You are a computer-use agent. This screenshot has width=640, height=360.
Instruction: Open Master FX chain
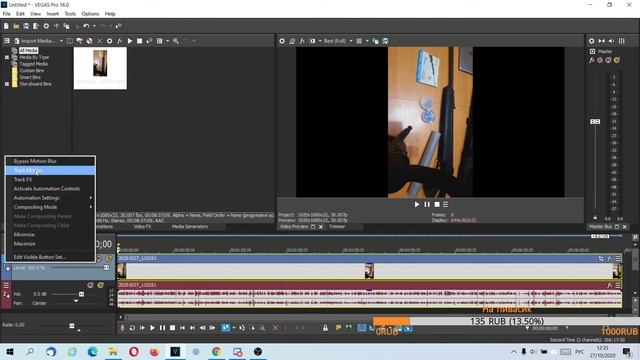coord(592,60)
